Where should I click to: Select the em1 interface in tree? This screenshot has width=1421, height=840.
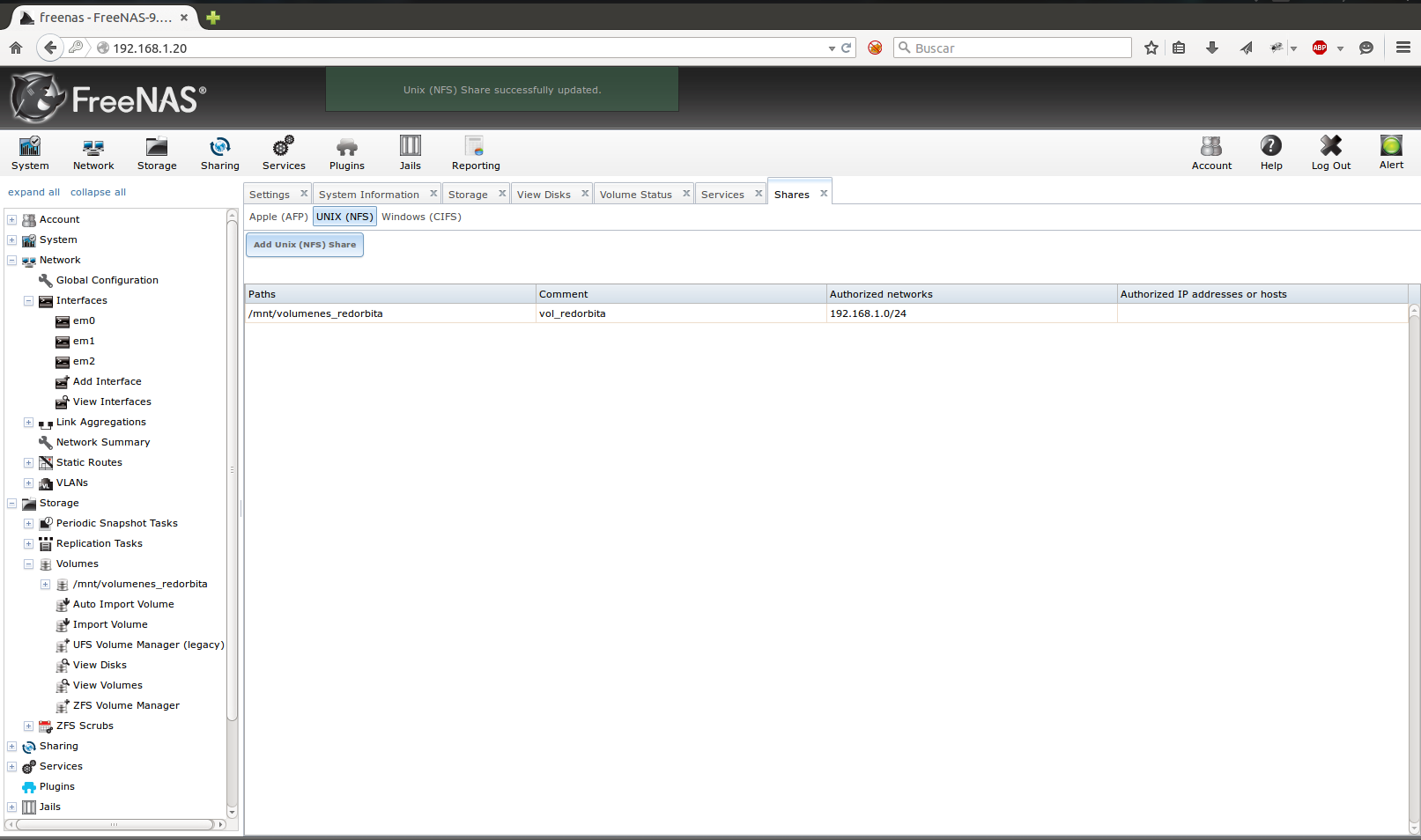click(84, 342)
